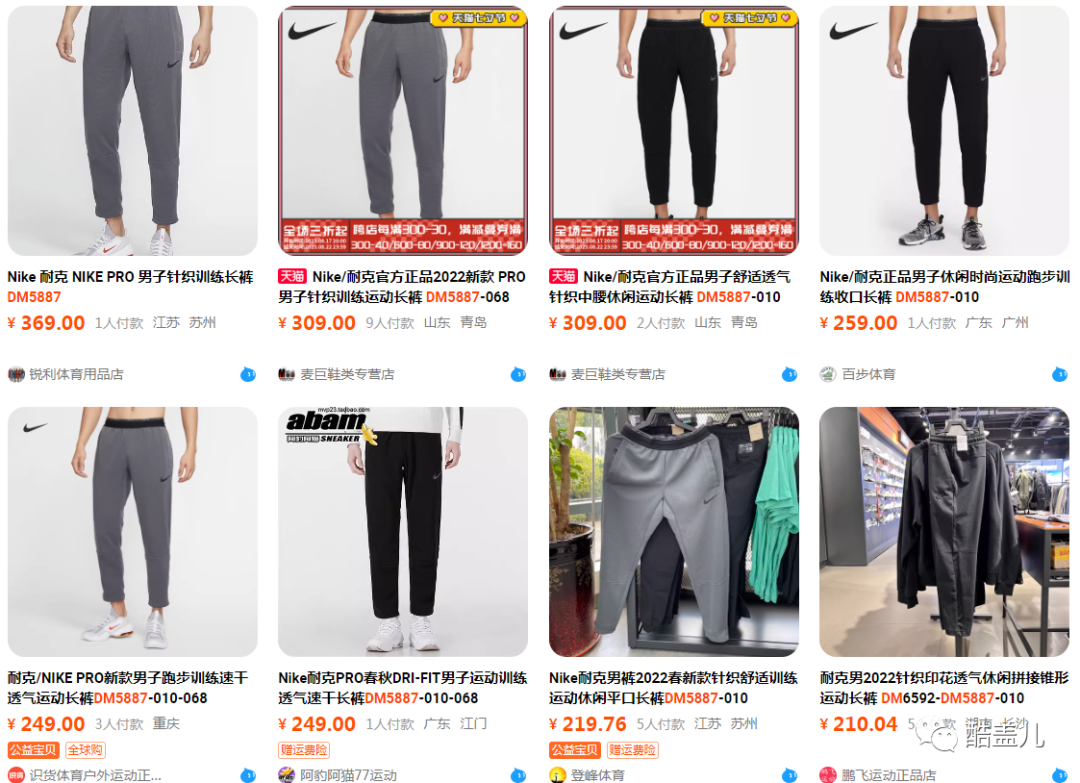This screenshot has height=783, width=1080.
Task: Open the 麦巨鞋类专营店 link under the ¥309.00 grey pants
Action: point(347,375)
